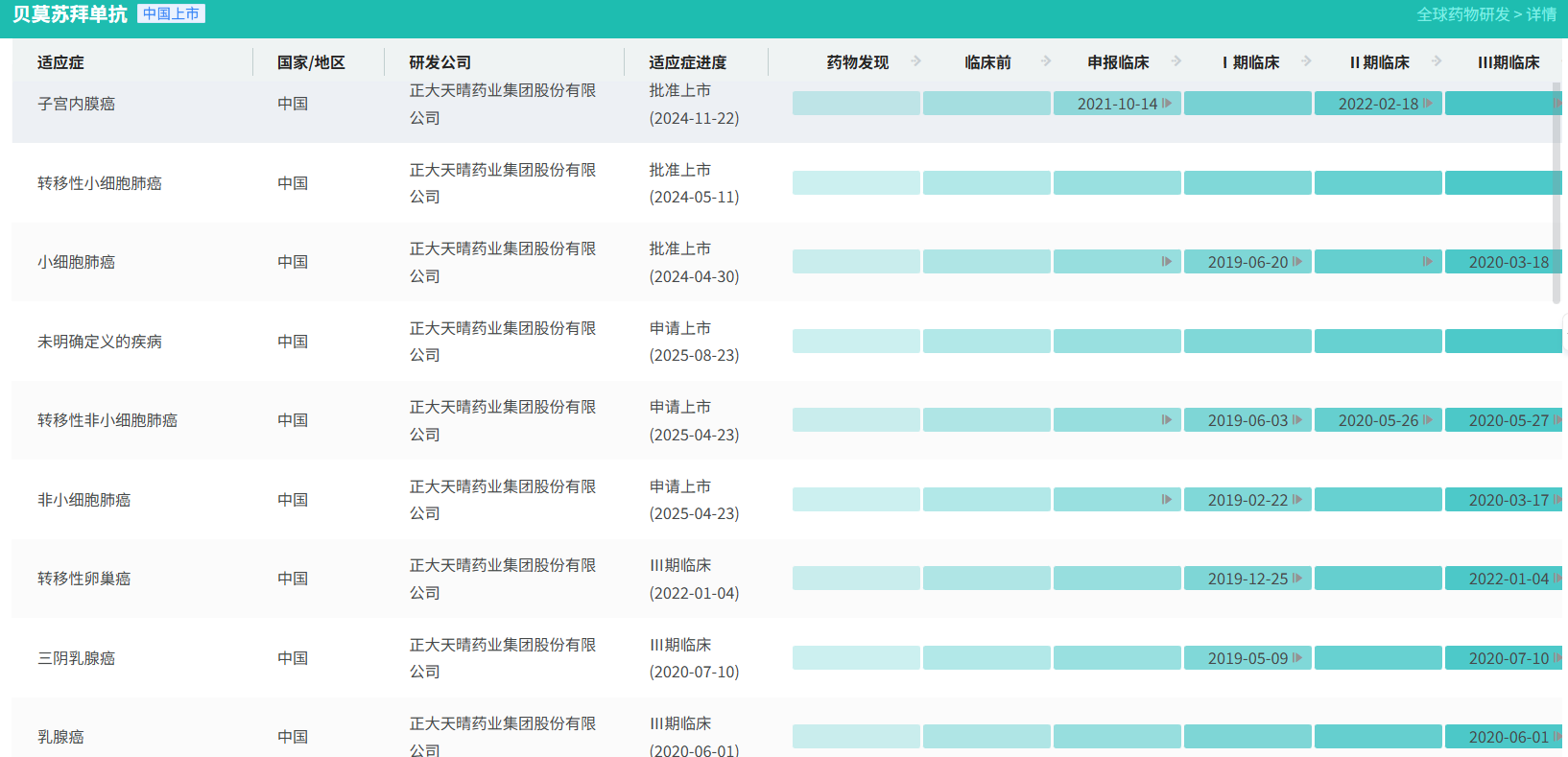Click the 2020-03-17 III期临床 date bar

coord(1504,500)
